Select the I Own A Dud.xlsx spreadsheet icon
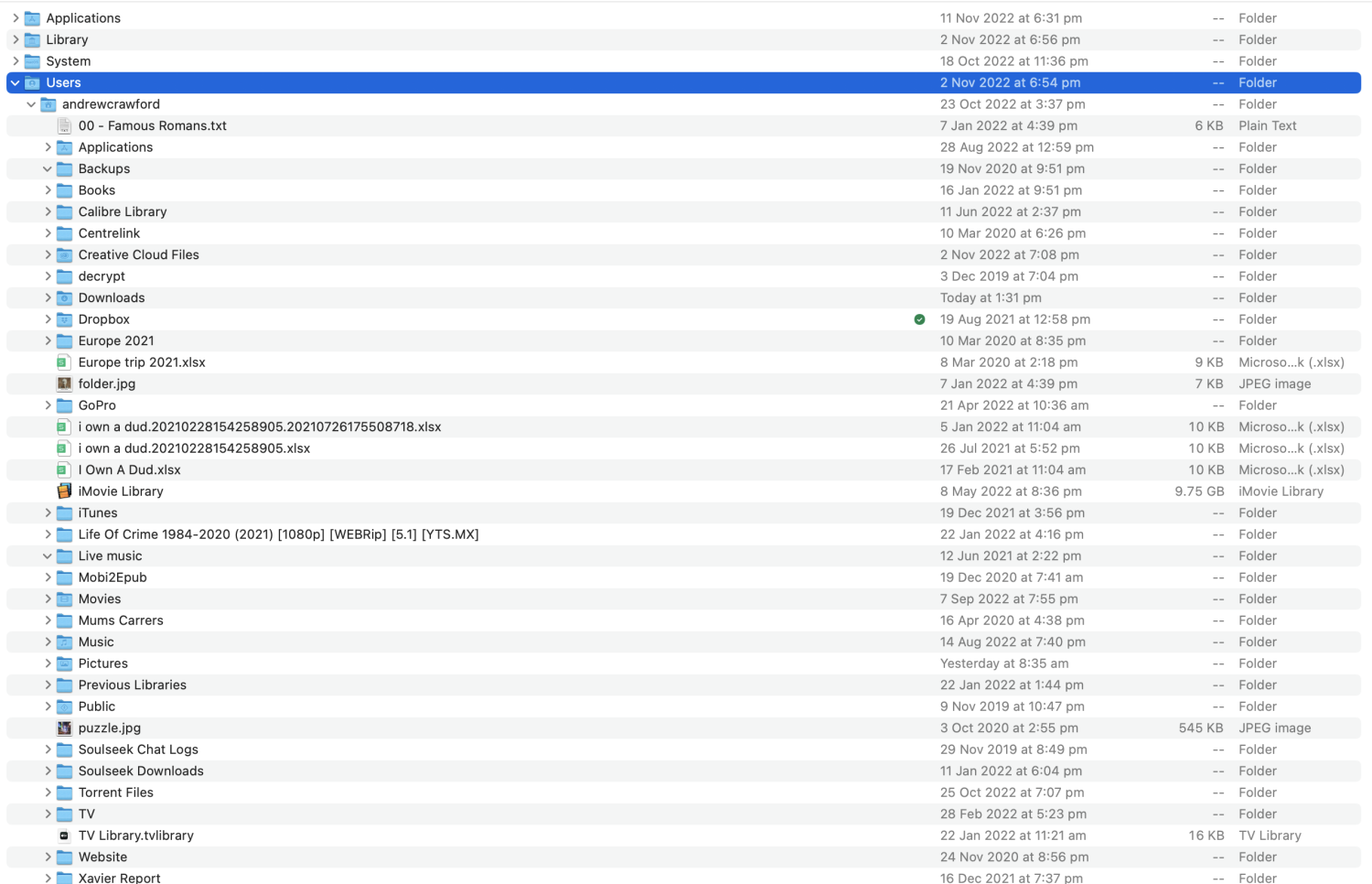 click(x=63, y=469)
